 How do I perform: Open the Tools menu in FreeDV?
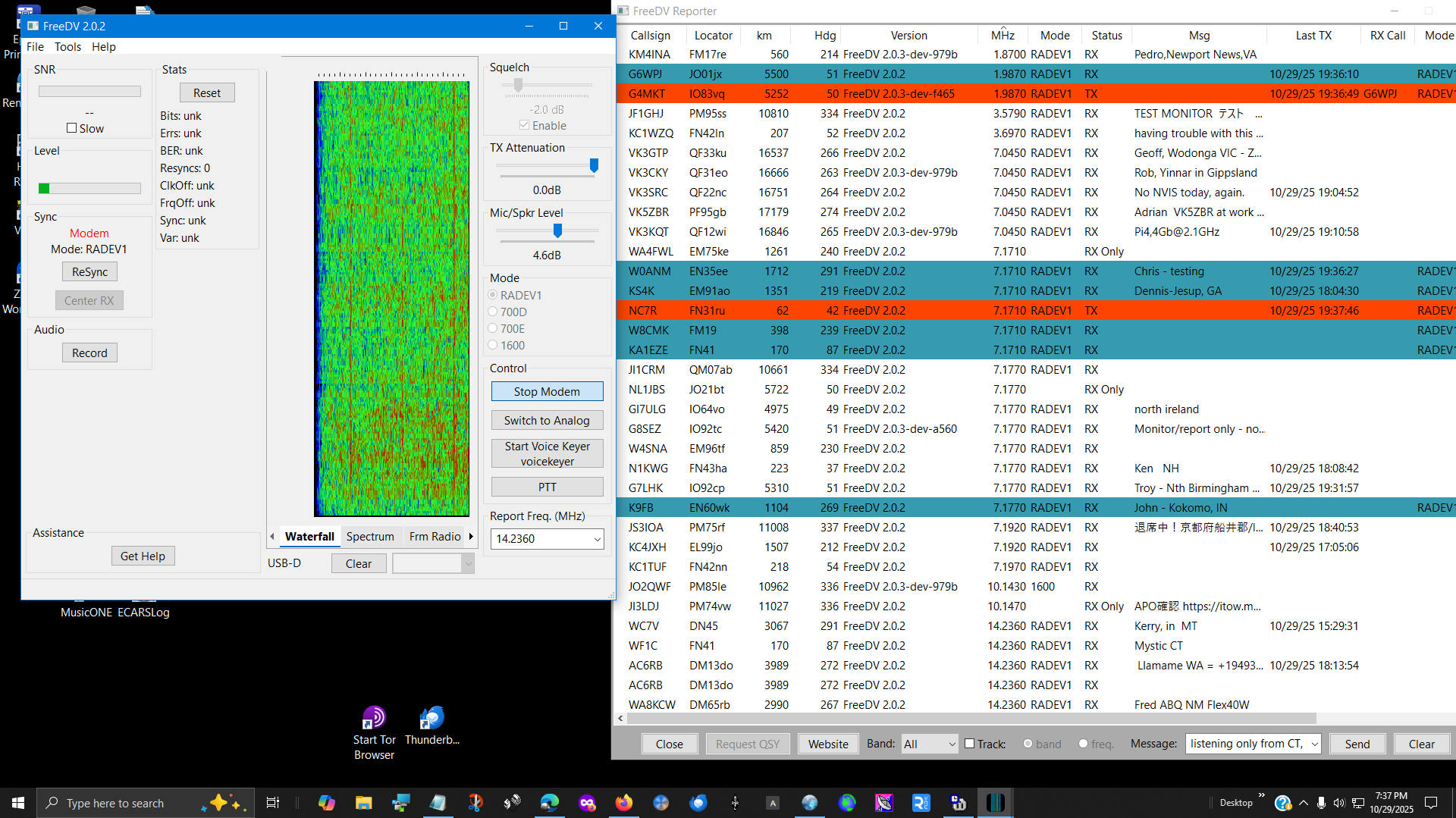(x=67, y=46)
